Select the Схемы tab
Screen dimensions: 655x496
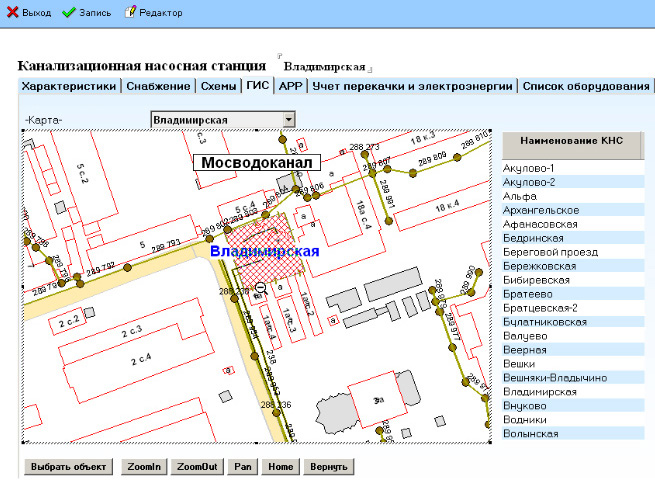218,87
